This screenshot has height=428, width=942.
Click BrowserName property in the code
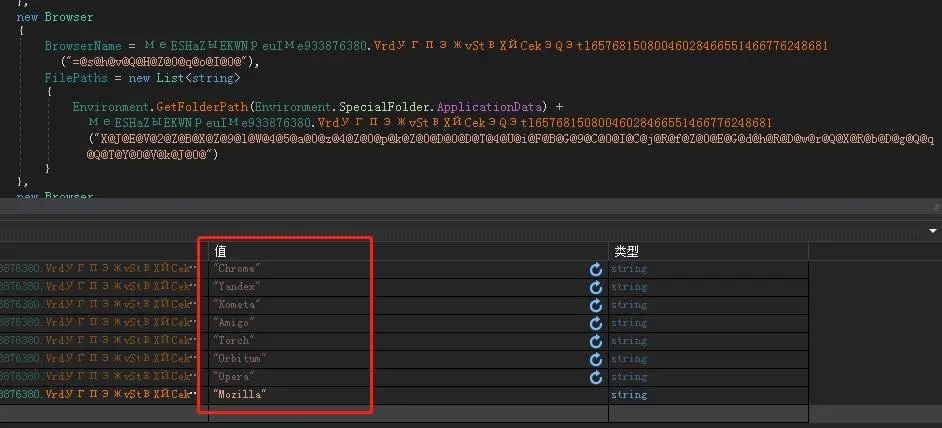tap(82, 46)
